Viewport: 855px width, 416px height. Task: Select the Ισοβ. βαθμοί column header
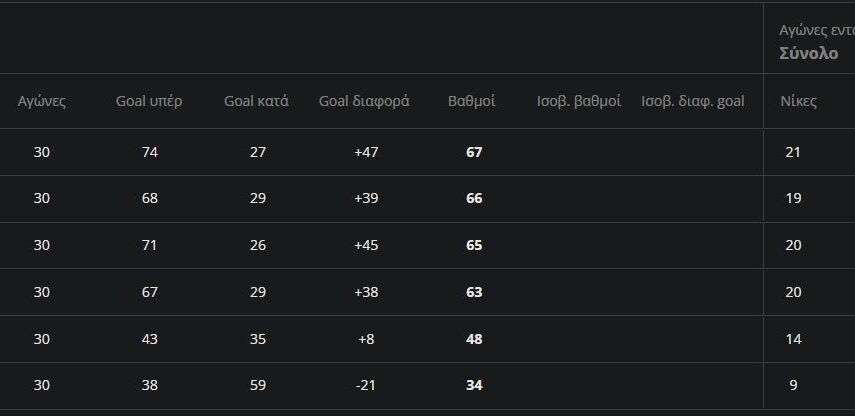[x=579, y=101]
